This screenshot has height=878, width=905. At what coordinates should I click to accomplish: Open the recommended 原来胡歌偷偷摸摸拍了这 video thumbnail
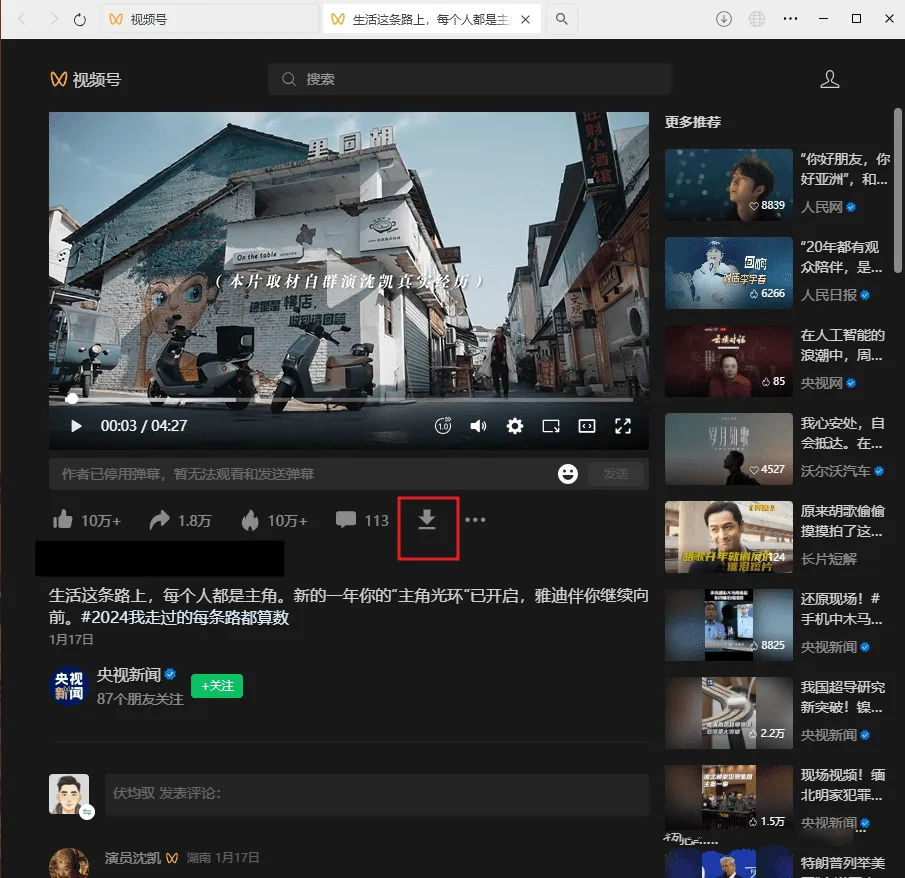pyautogui.click(x=728, y=537)
